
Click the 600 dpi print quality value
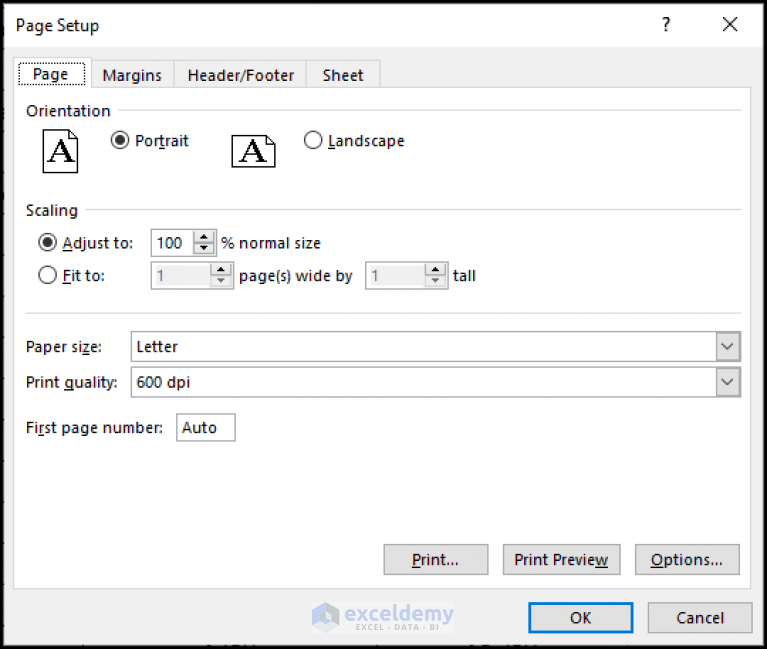click(x=163, y=382)
